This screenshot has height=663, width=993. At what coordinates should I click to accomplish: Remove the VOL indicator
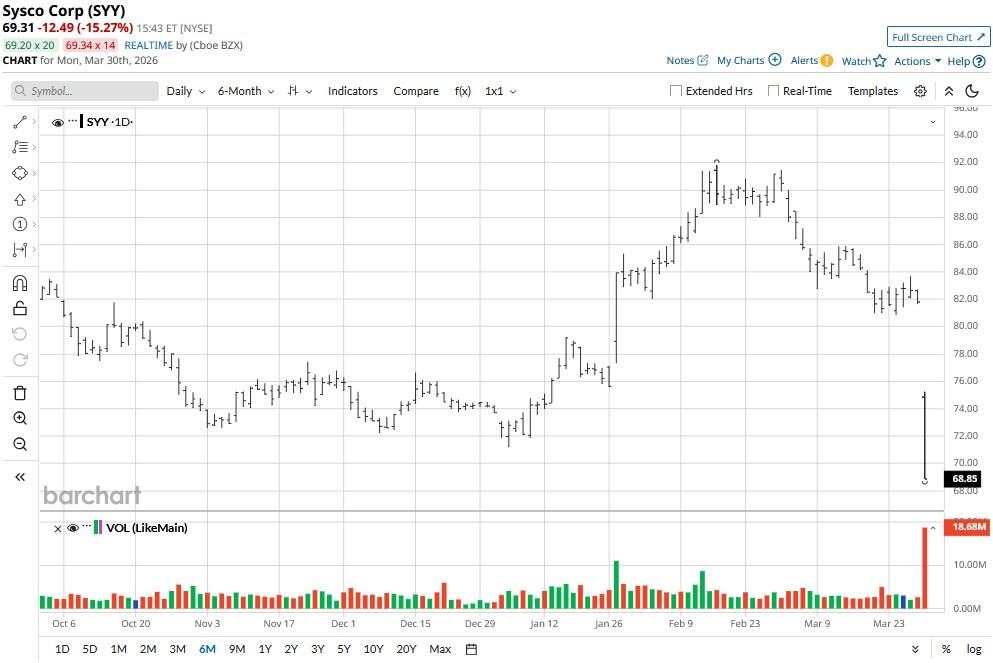point(58,528)
